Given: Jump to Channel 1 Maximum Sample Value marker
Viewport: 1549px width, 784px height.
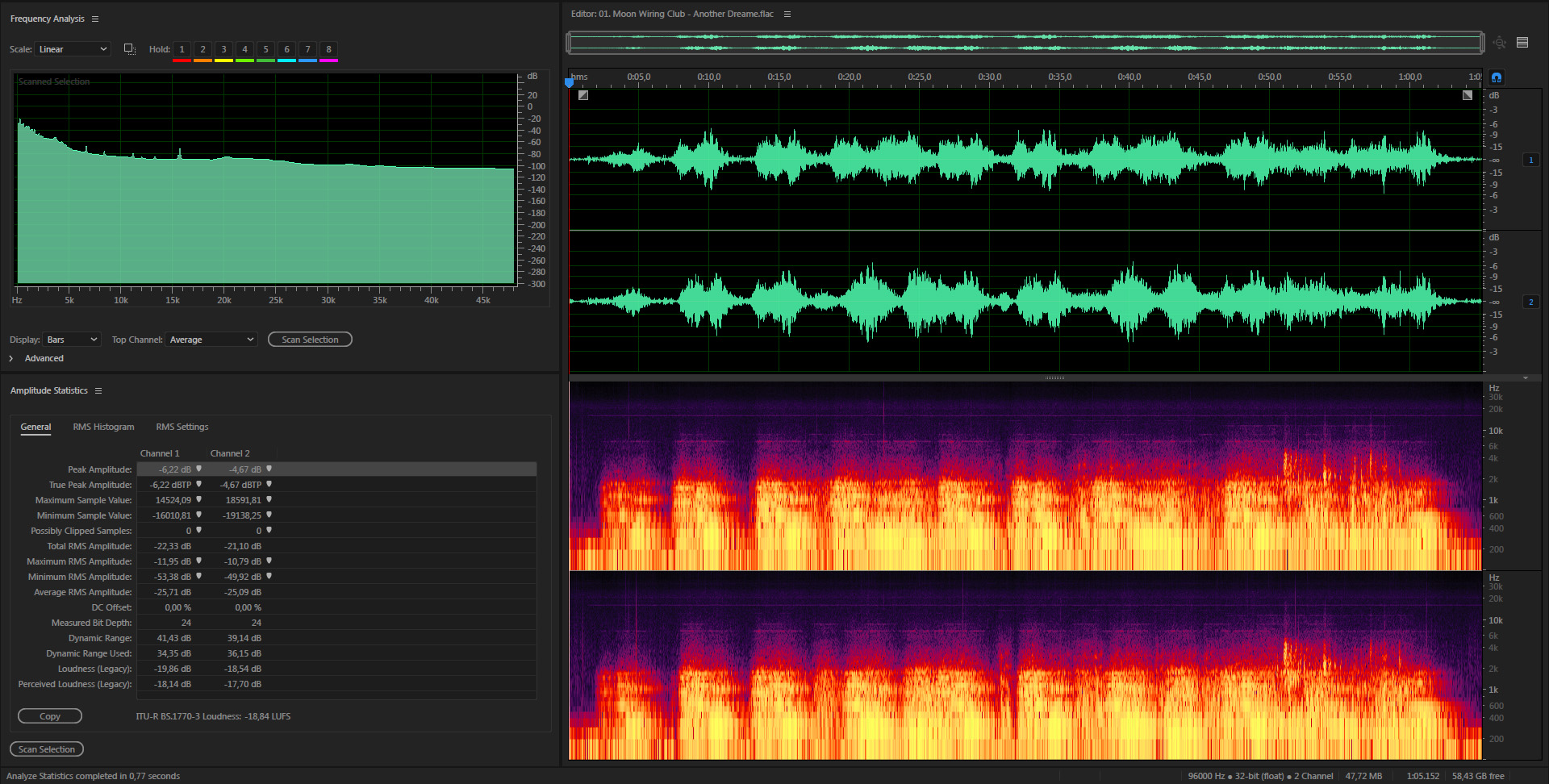Looking at the screenshot, I should click(x=198, y=499).
